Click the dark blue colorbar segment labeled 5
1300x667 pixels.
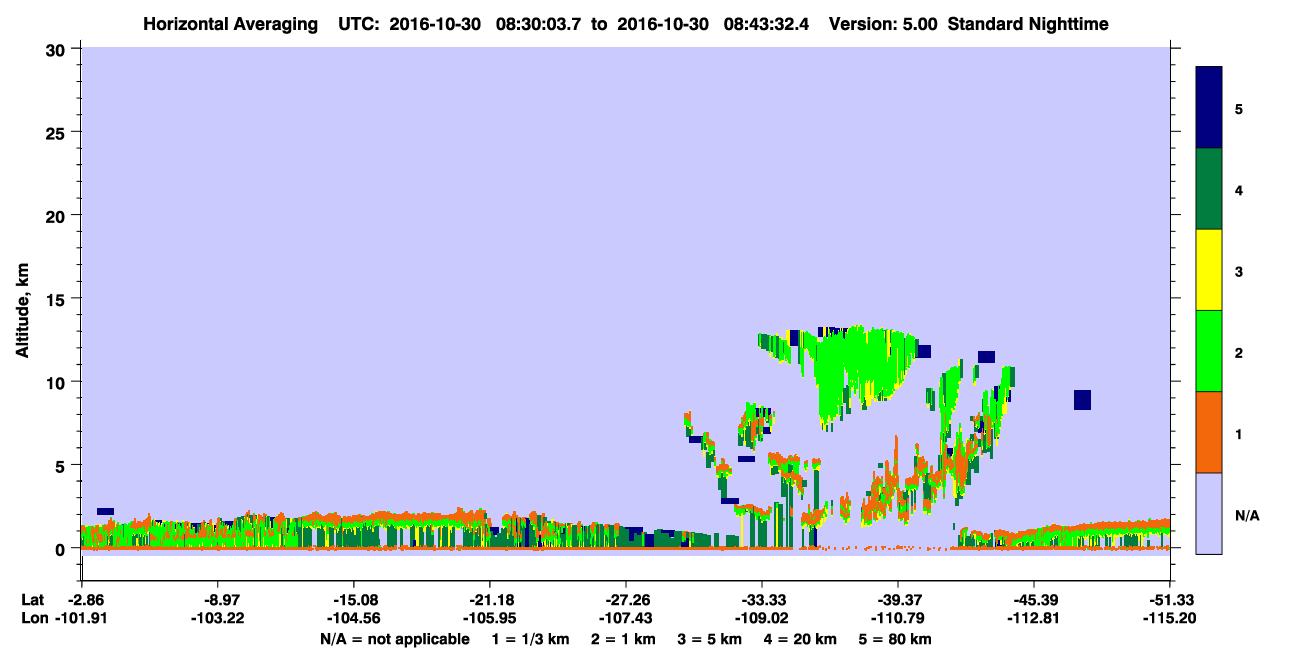tap(1209, 108)
